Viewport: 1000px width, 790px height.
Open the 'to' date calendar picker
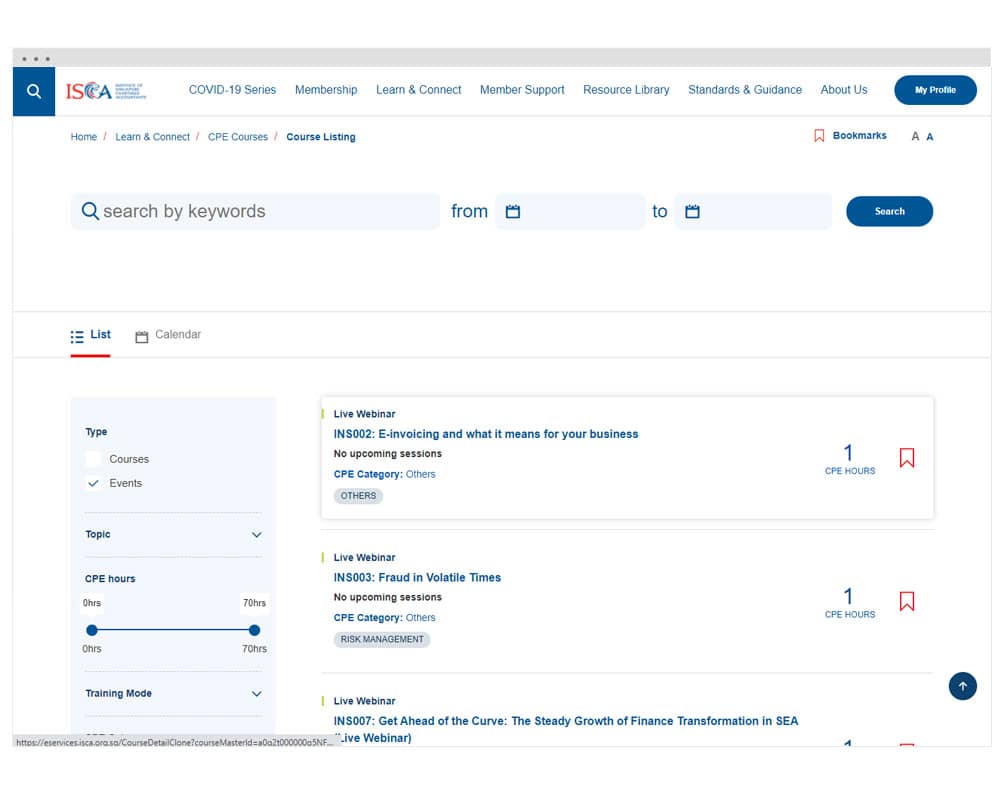click(692, 212)
